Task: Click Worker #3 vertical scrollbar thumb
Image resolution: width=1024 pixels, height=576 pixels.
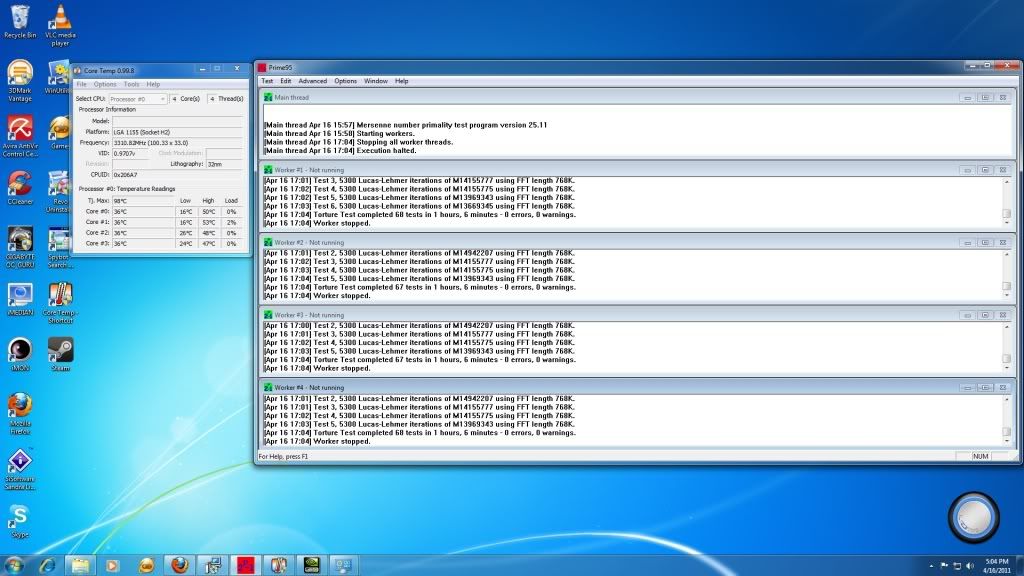Action: 1006,358
